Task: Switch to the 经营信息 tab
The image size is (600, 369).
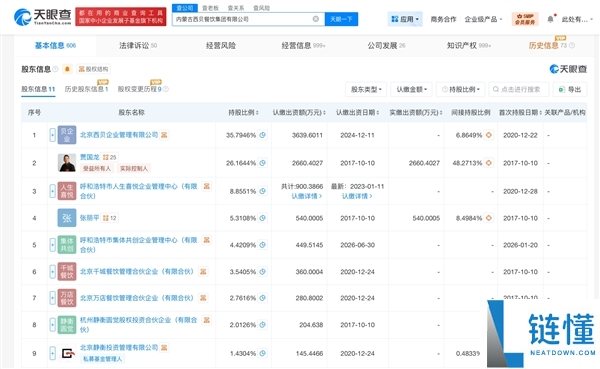Action: (x=303, y=46)
